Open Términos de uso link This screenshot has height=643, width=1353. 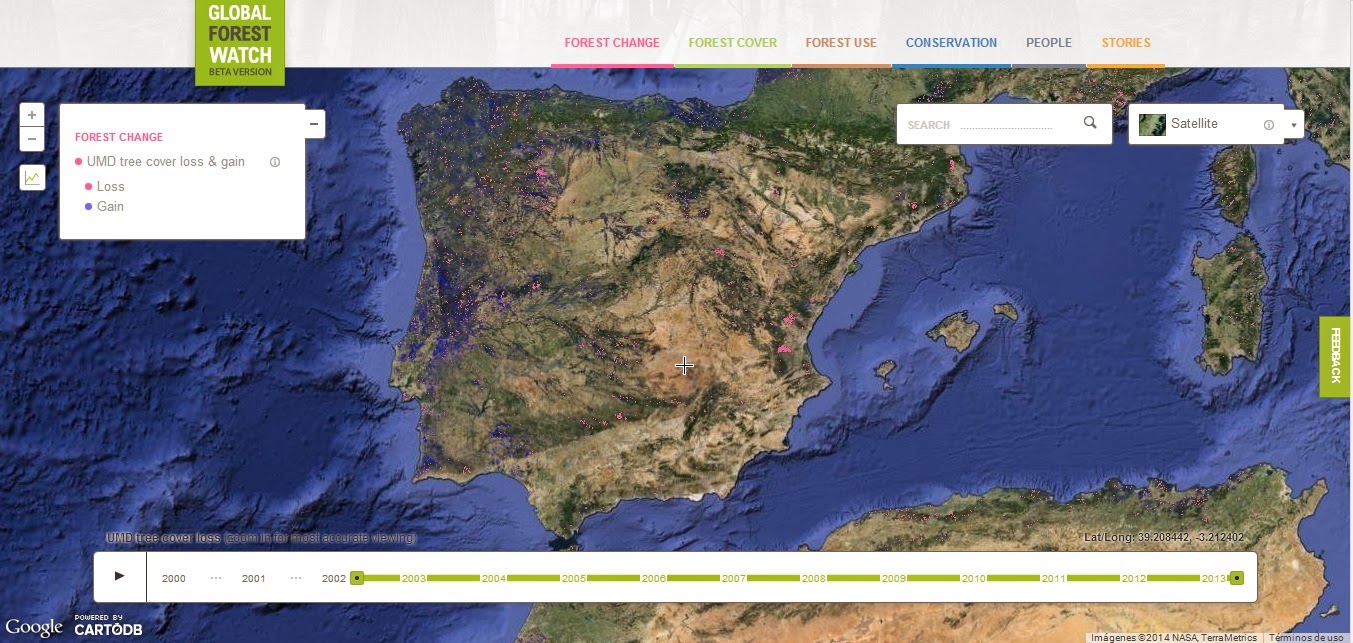(x=1306, y=637)
